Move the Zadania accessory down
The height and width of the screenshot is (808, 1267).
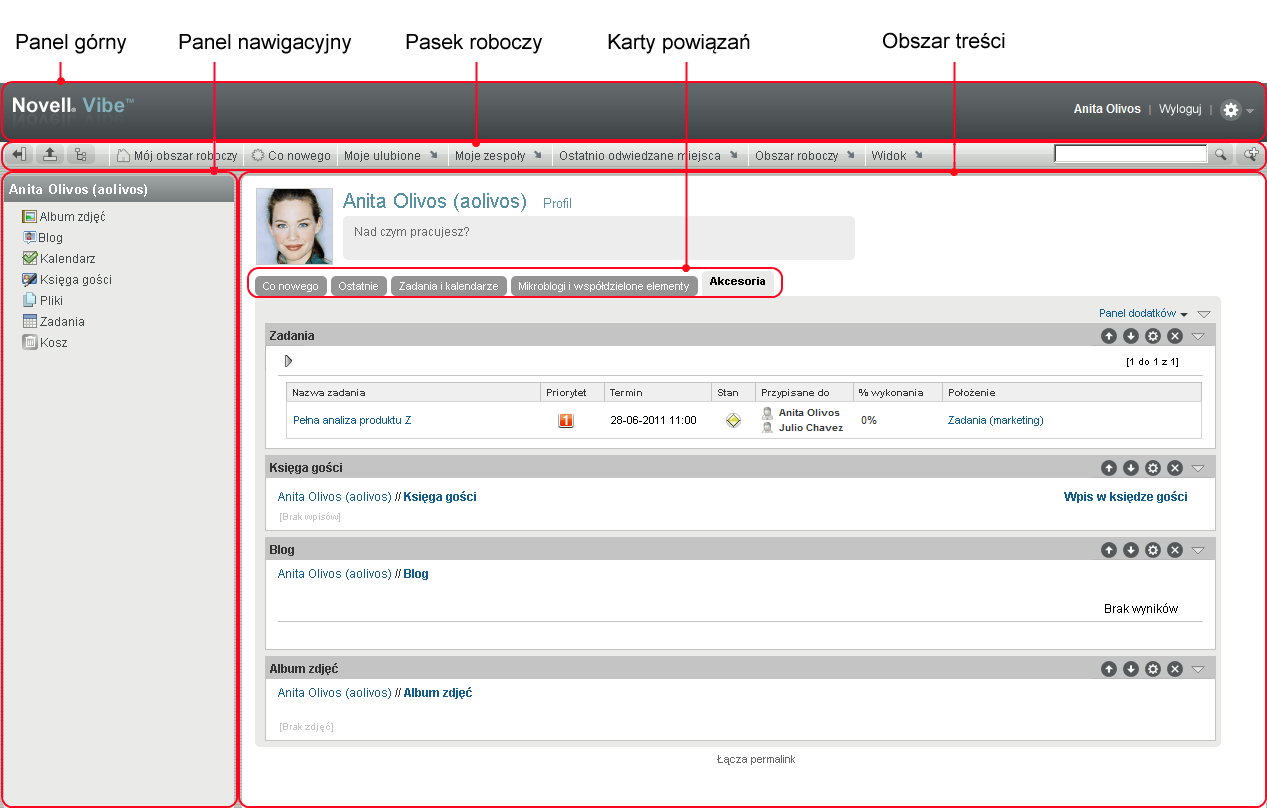1130,336
